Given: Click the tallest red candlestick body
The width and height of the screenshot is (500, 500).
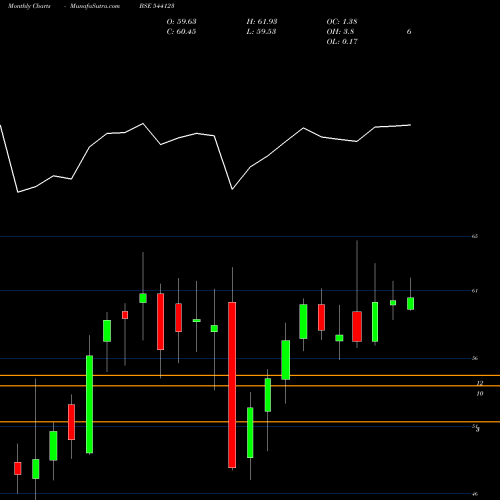Looking at the screenshot, I should [232, 385].
